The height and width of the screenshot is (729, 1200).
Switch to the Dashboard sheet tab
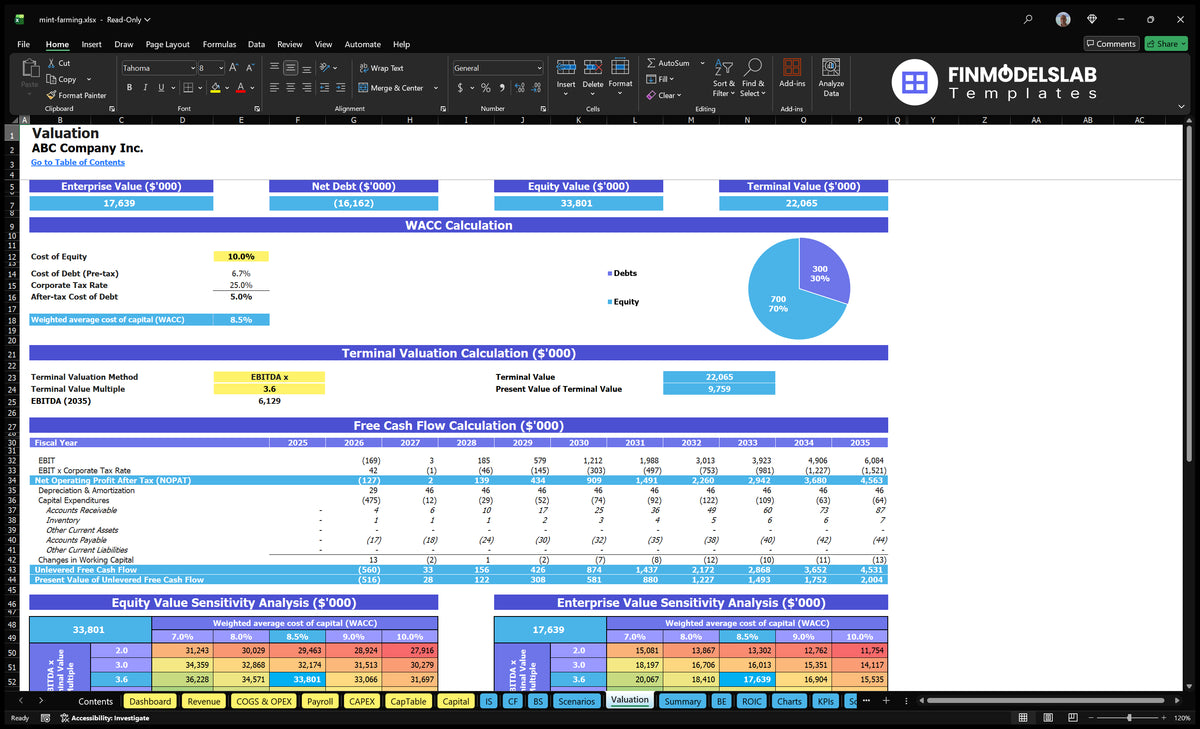(x=150, y=701)
